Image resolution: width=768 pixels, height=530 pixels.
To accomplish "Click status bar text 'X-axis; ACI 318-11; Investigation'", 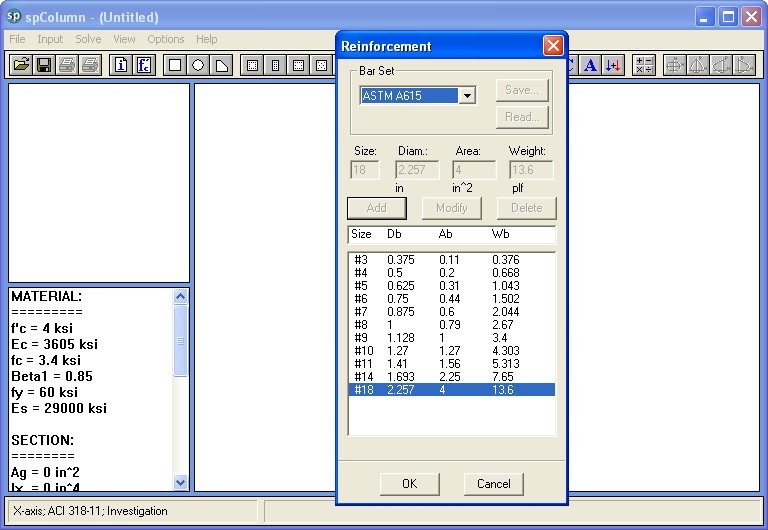I will pyautogui.click(x=90, y=511).
